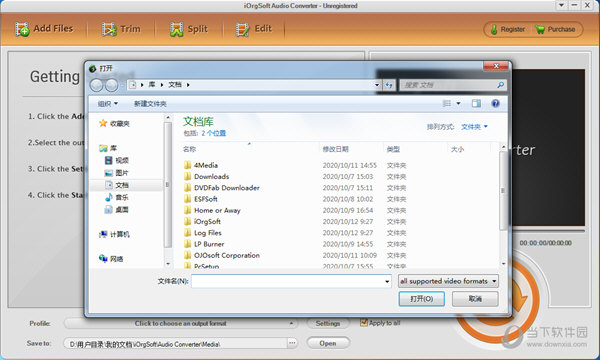Open the 组织 menu
This screenshot has width=600, height=360.
(x=108, y=104)
